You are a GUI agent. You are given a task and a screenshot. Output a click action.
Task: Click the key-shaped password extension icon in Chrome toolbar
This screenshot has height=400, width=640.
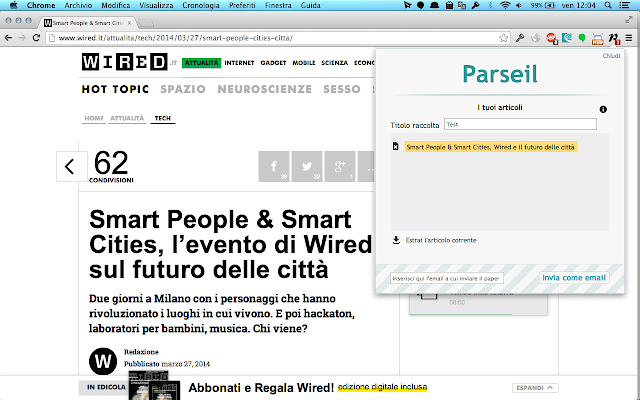(x=520, y=38)
